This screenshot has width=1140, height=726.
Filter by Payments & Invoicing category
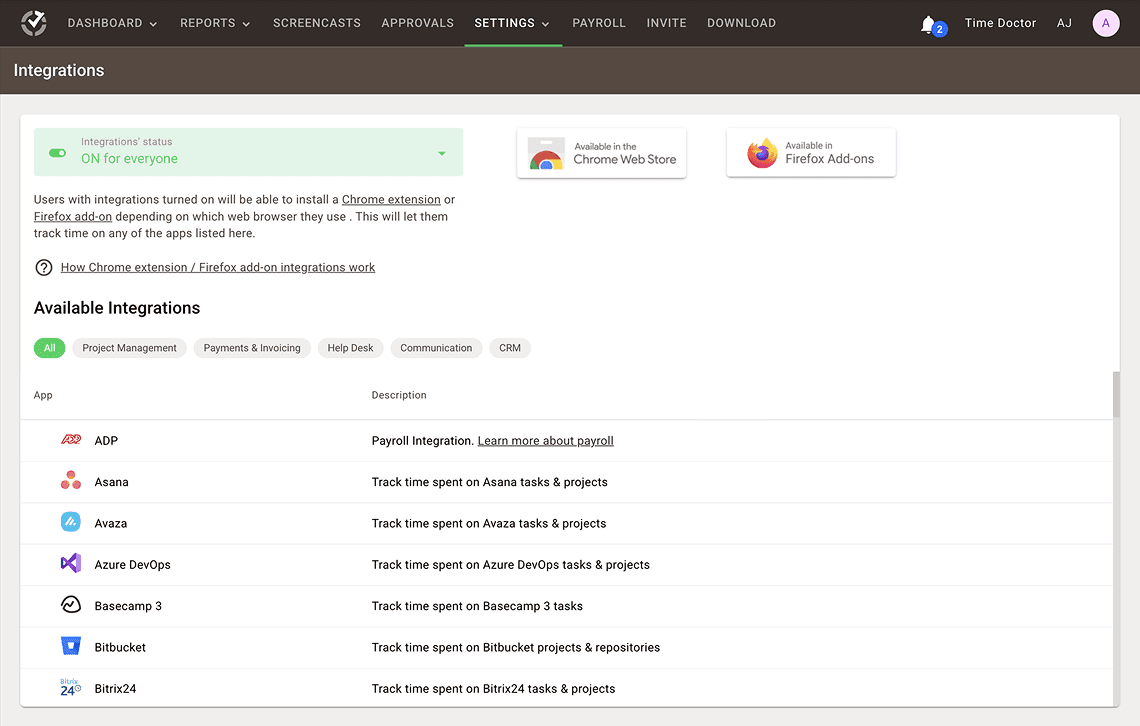tap(252, 348)
